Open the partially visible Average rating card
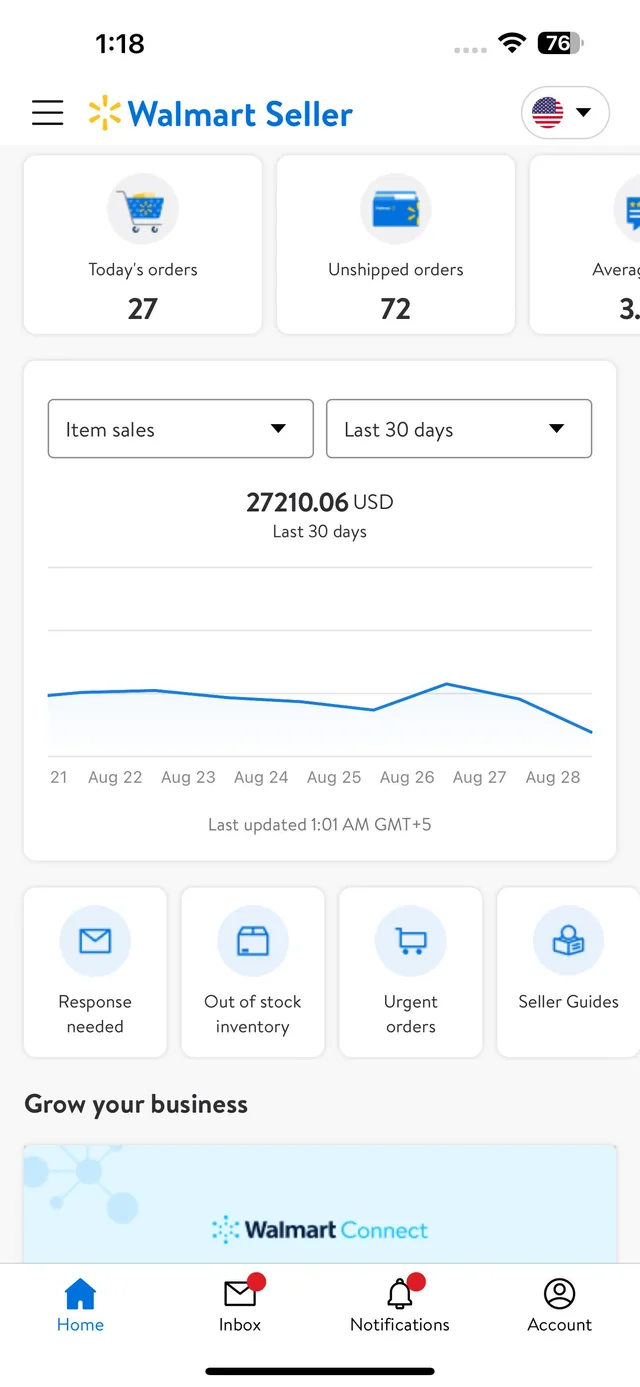This screenshot has width=640, height=1387. pos(600,245)
